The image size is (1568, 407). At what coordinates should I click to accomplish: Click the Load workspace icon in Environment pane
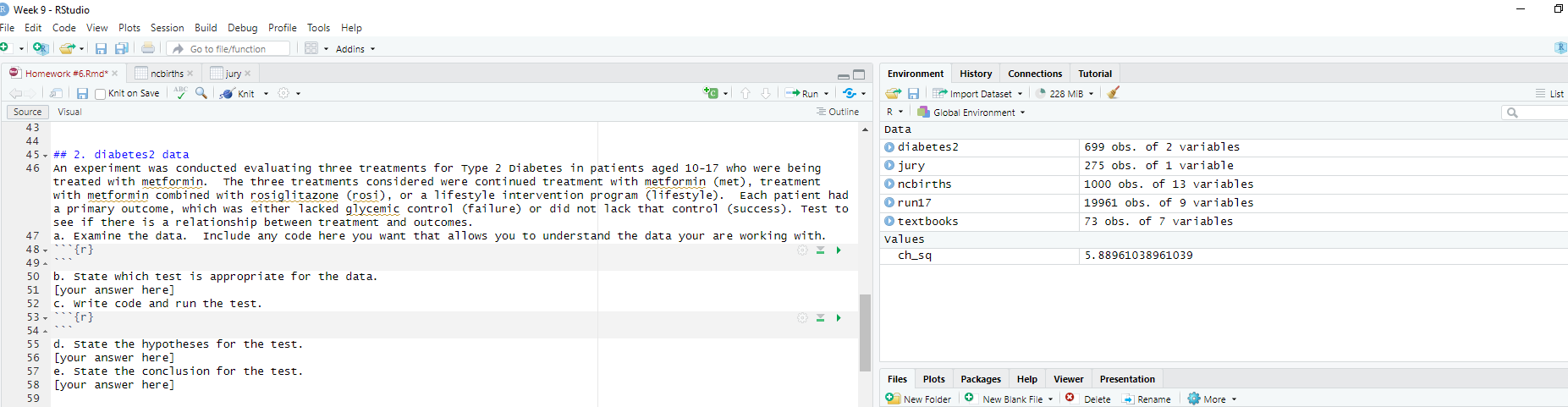click(893, 93)
